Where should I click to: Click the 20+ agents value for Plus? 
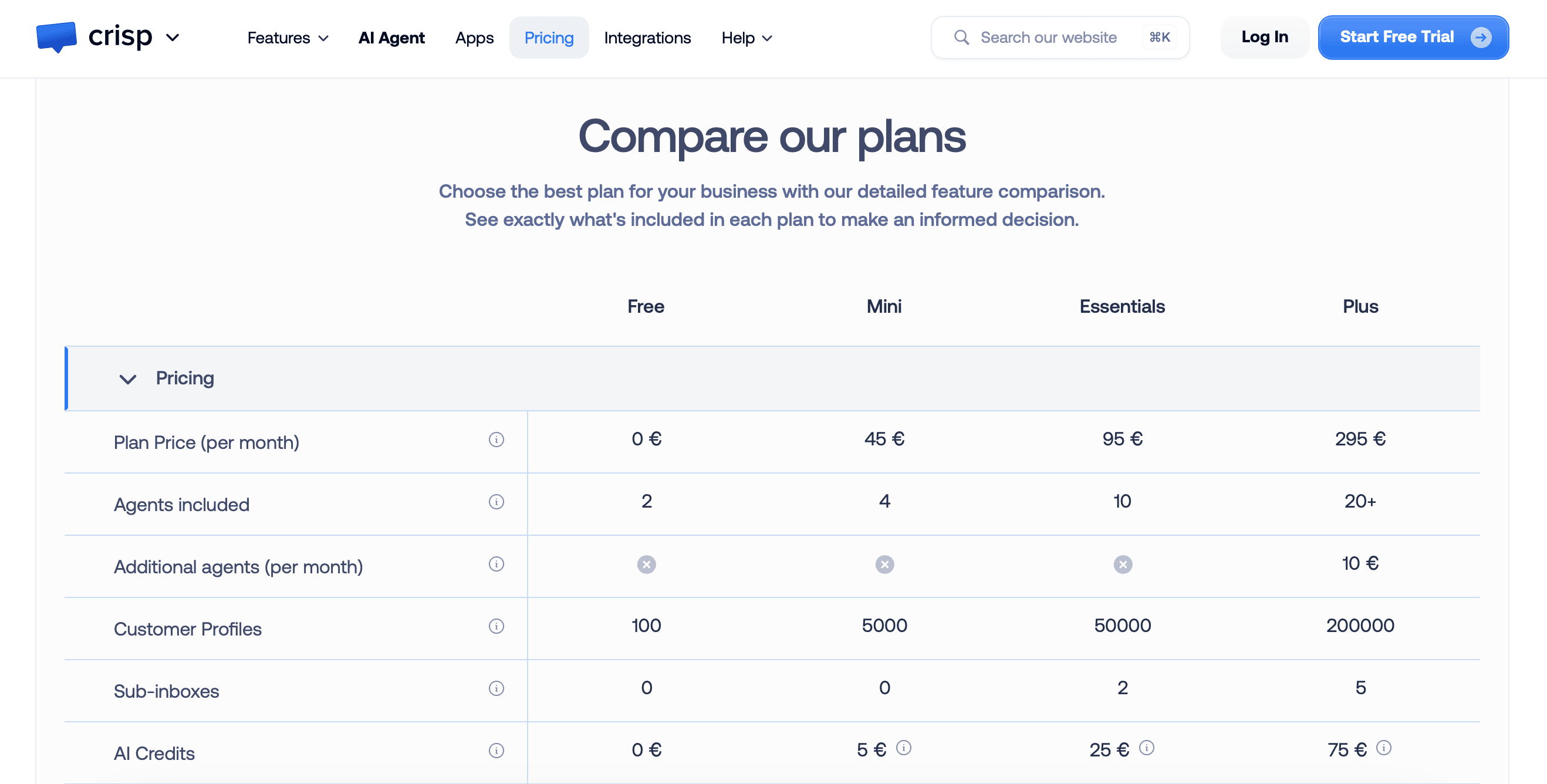[x=1360, y=501]
